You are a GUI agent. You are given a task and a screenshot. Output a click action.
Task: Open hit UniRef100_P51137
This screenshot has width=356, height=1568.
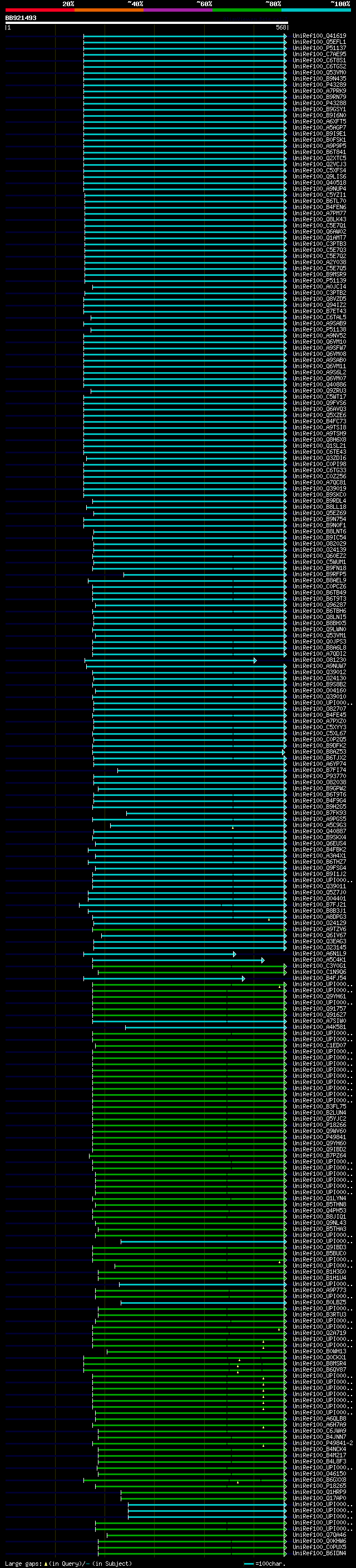point(319,48)
